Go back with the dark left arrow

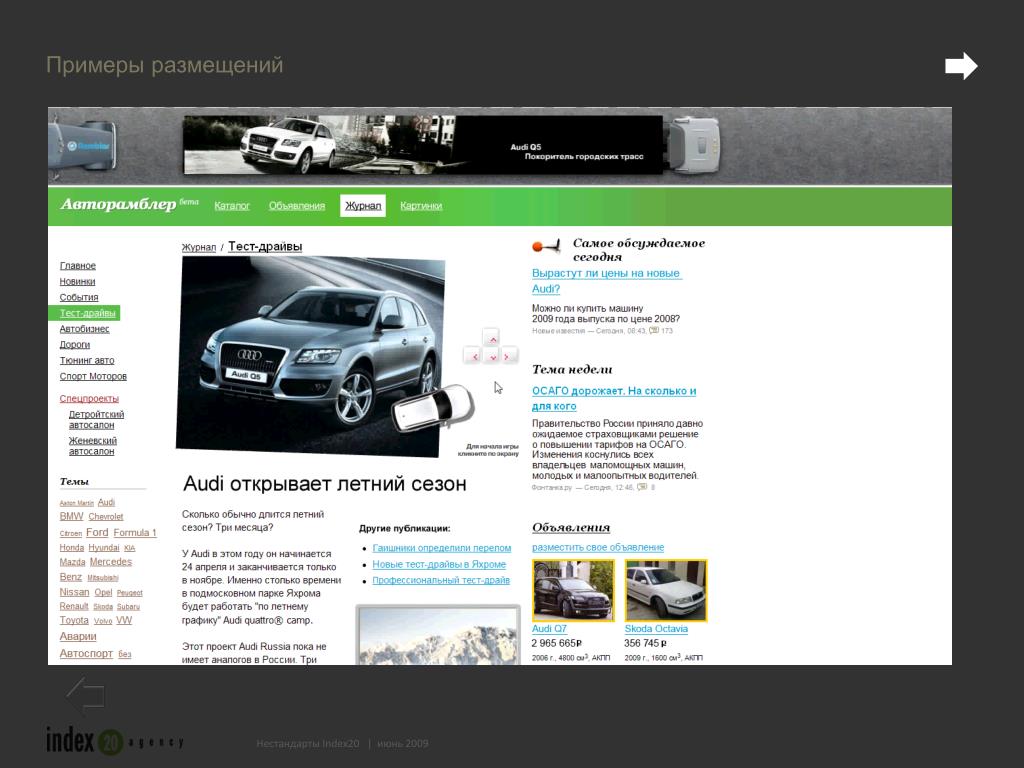click(x=86, y=696)
